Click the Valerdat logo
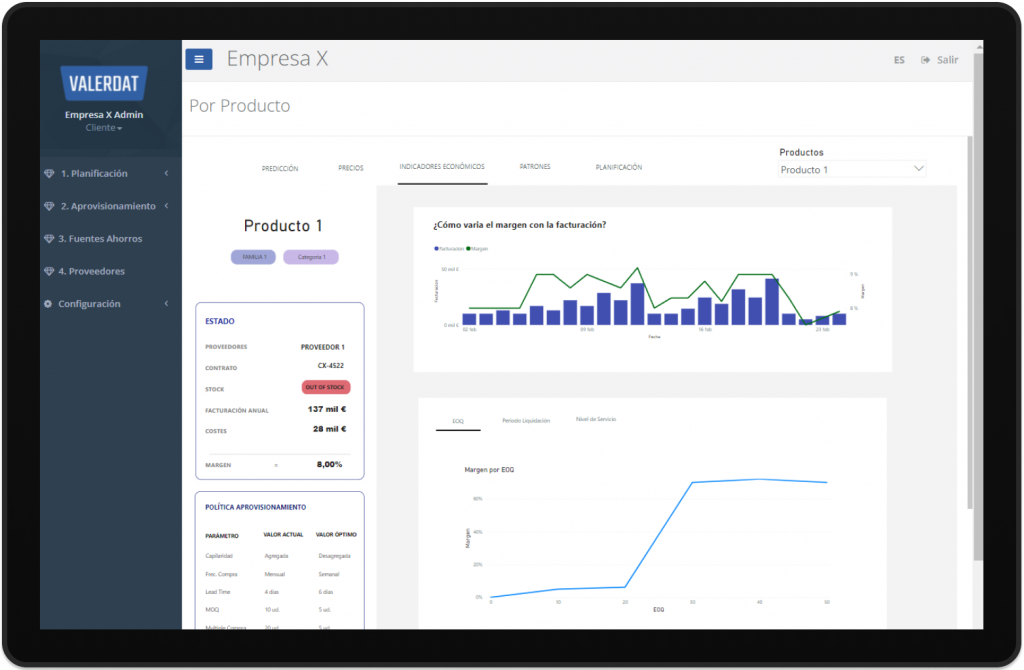The width and height of the screenshot is (1024, 670). 104,83
